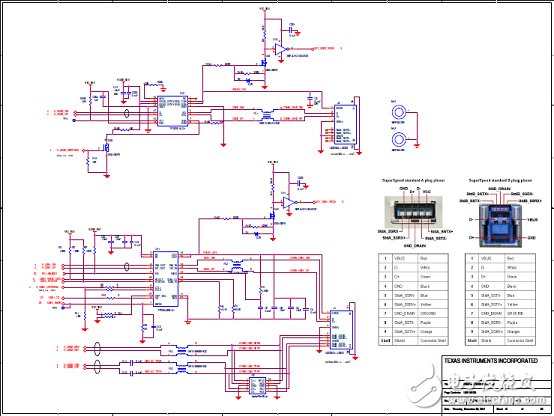The image size is (554, 416).
Task: Click the SuperSpeed standard B plug pinout heading
Action: click(x=500, y=180)
